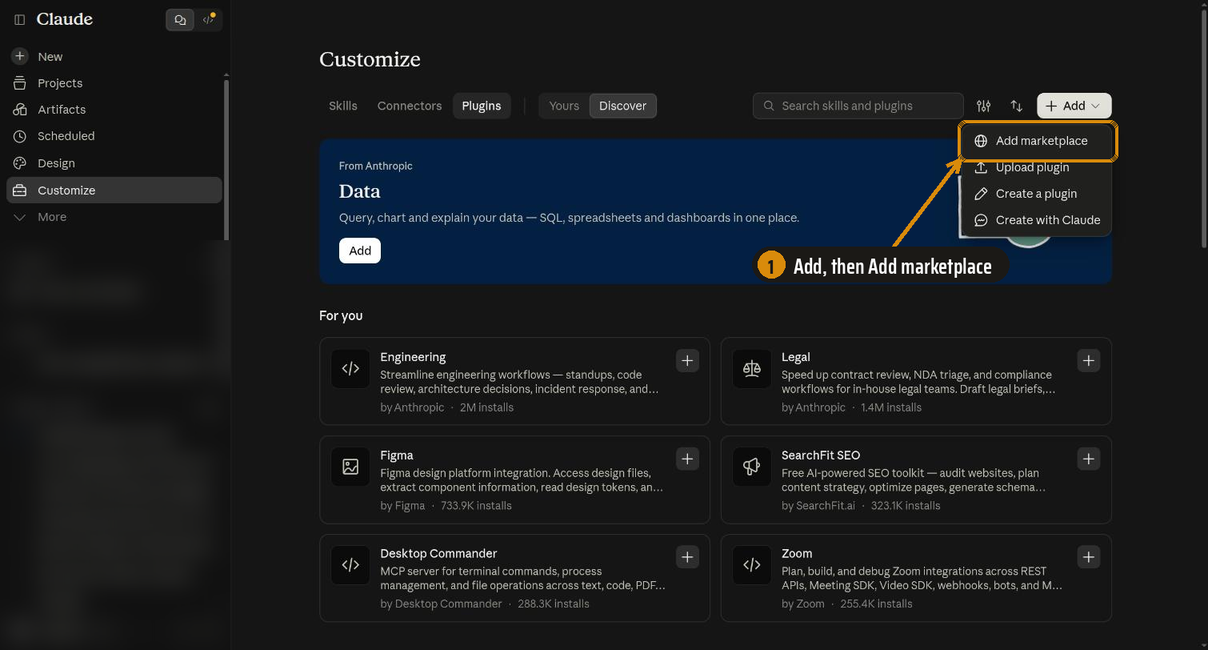Click the SearchFit SEO megaphone icon
This screenshot has height=650, width=1208.
click(x=752, y=467)
